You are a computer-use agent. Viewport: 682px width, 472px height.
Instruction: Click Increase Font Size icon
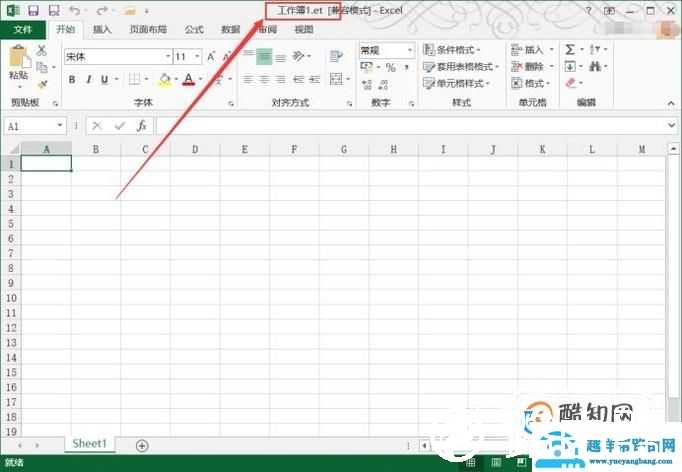coord(211,56)
